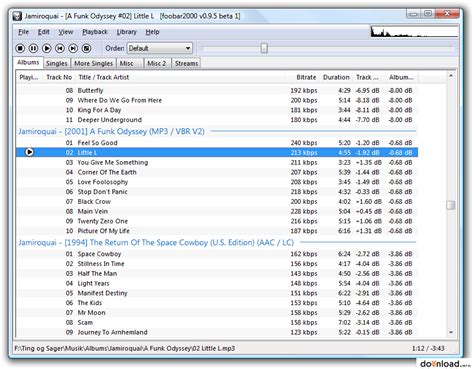The height and width of the screenshot is (369, 474).
Task: Select track Corner Of The Earth
Action: [x=217, y=172]
